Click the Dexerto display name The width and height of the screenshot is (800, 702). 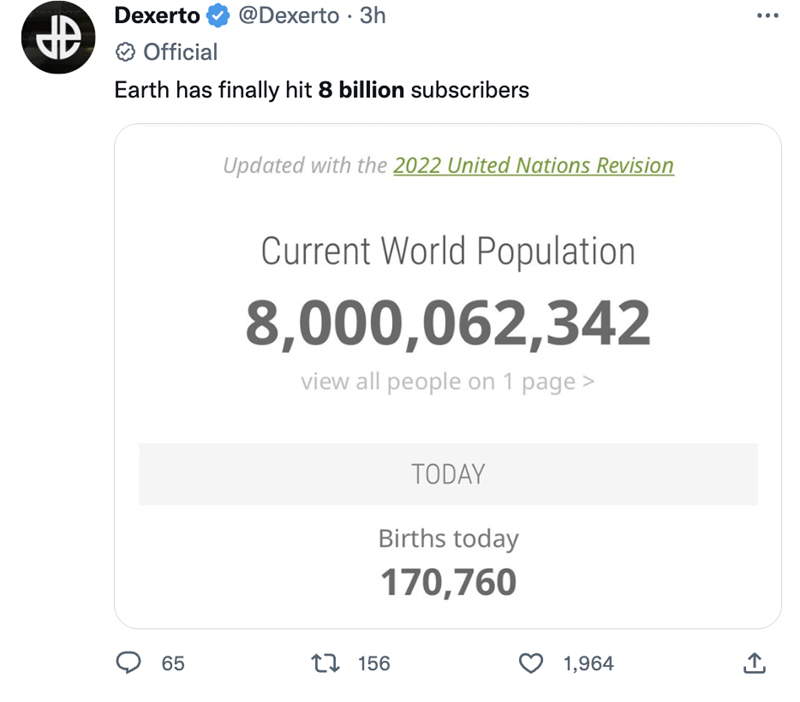click(157, 16)
